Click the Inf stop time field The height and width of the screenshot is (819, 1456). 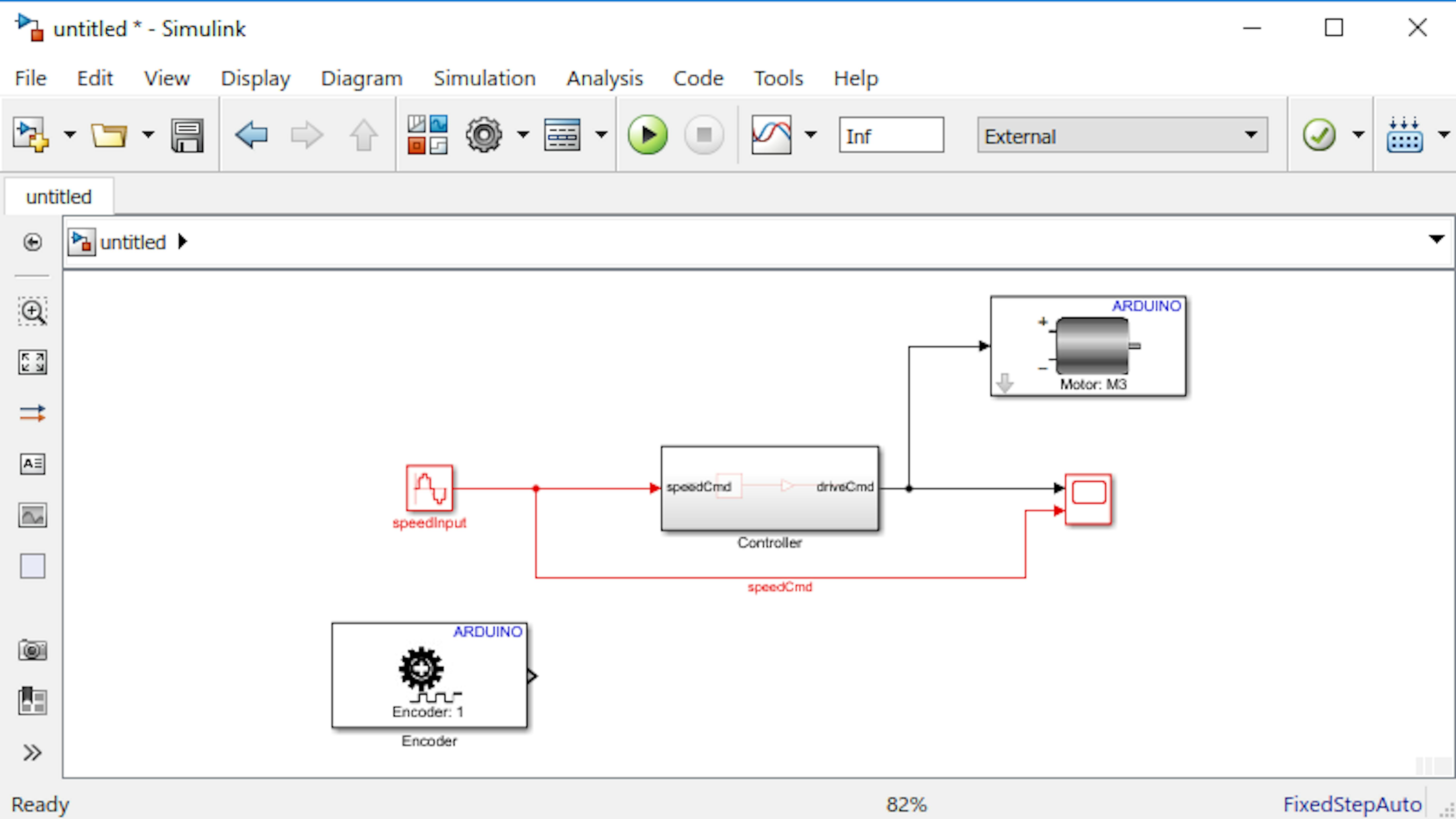tap(891, 136)
